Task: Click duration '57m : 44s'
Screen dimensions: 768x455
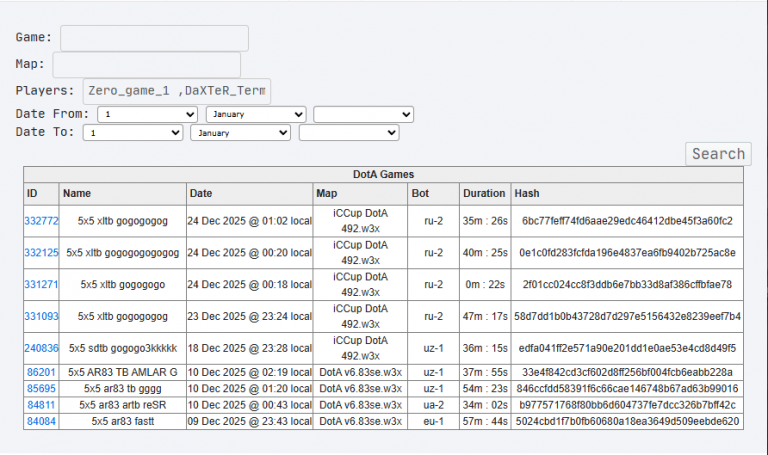Action: [x=485, y=421]
